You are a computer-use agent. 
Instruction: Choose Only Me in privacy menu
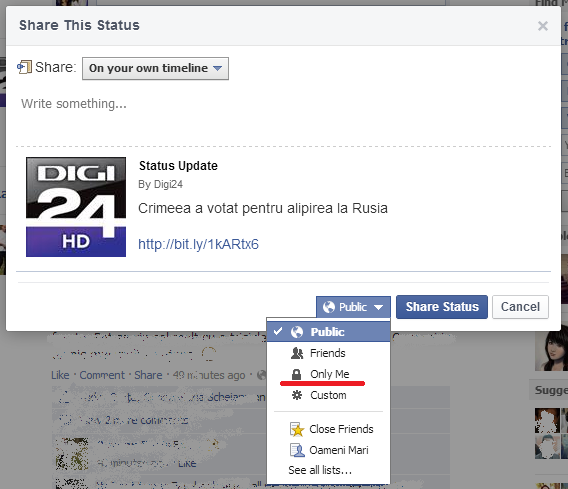click(x=329, y=374)
